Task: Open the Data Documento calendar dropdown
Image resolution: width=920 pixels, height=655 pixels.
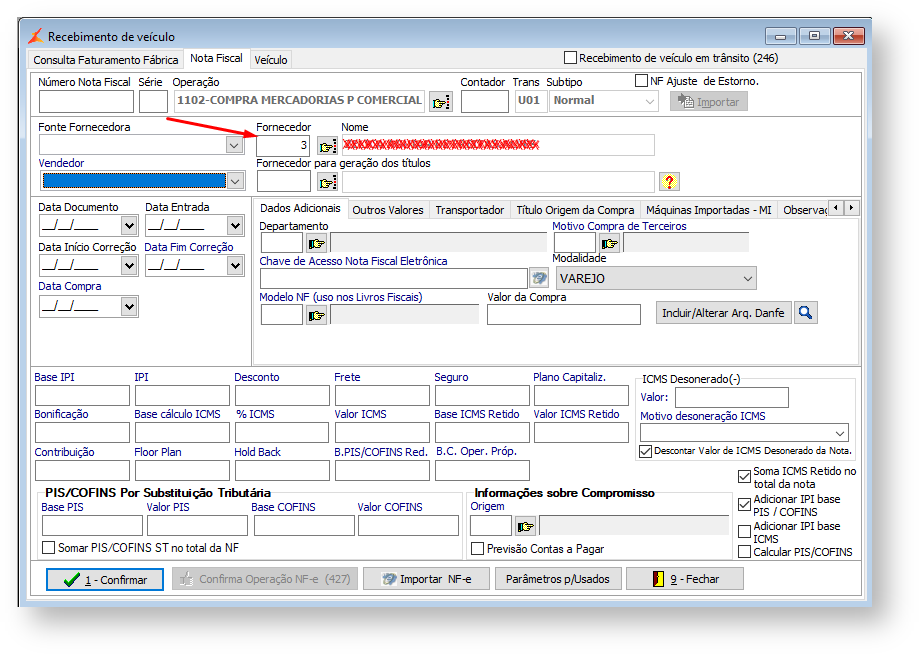Action: coord(129,225)
